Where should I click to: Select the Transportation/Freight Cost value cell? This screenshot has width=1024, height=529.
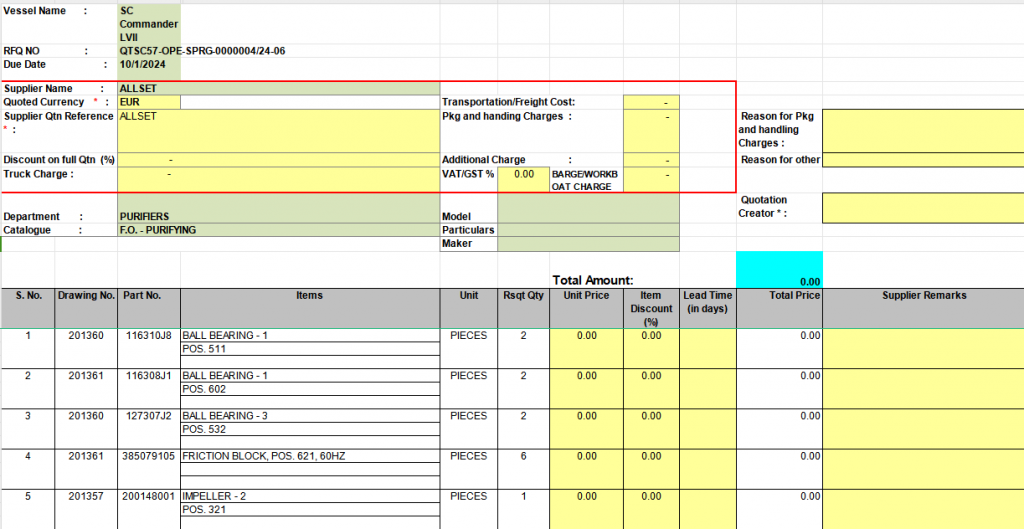(x=651, y=102)
